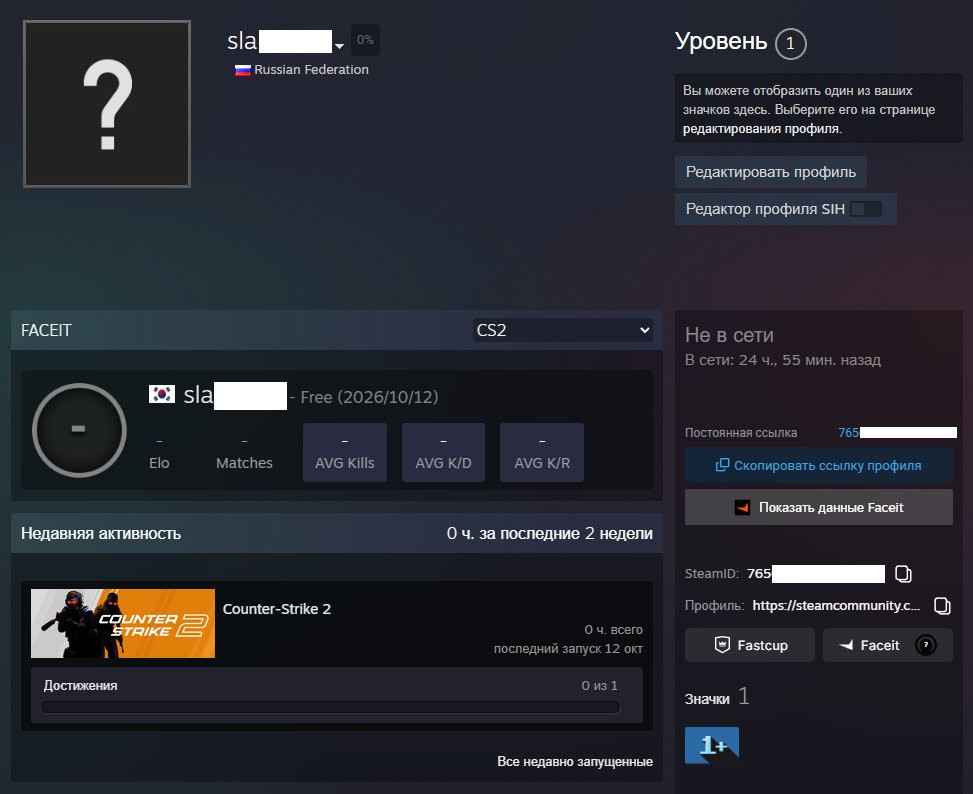This screenshot has height=794, width=973.
Task: Click the AVG K/D stat box
Action: (443, 452)
